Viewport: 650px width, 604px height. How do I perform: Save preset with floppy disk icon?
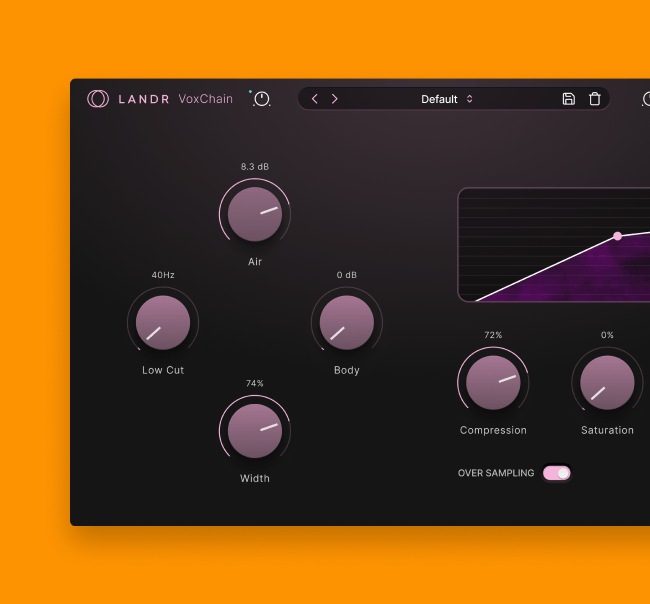pyautogui.click(x=568, y=99)
